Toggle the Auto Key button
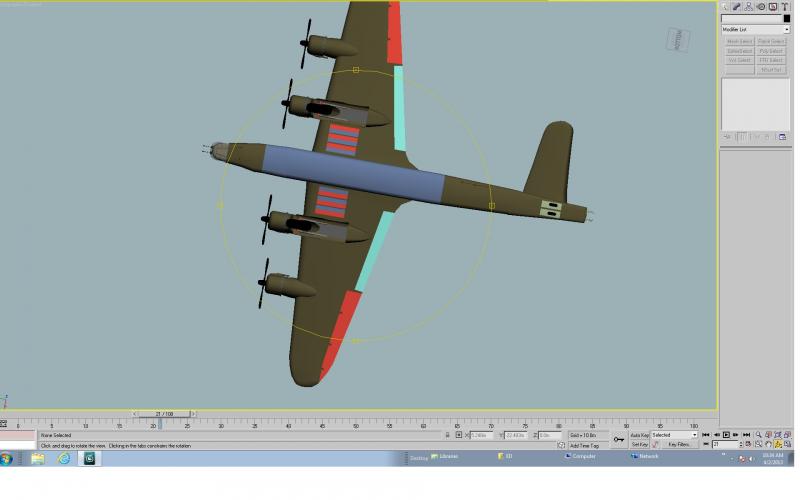 [x=639, y=435]
